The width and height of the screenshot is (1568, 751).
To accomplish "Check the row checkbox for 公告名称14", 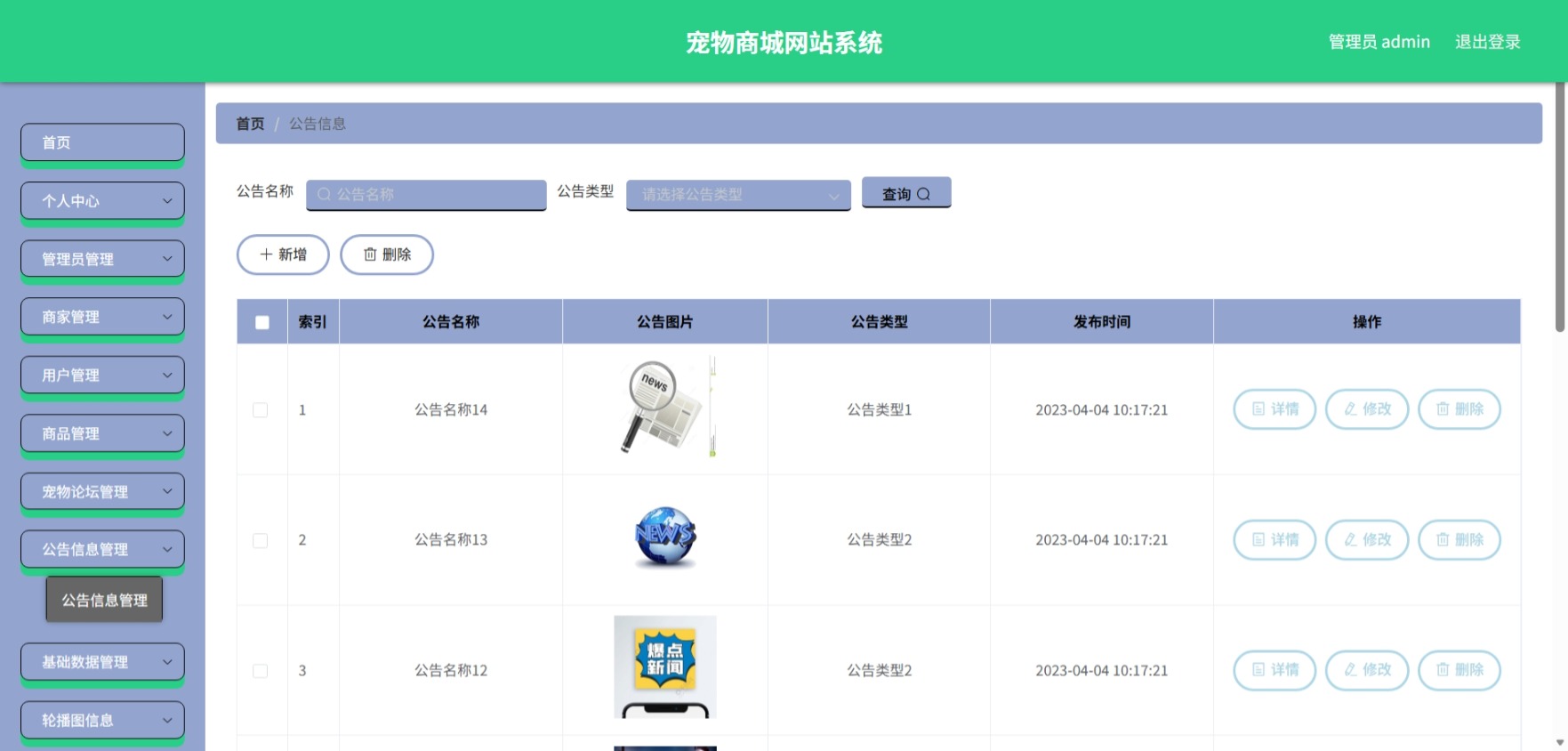I will (x=261, y=410).
